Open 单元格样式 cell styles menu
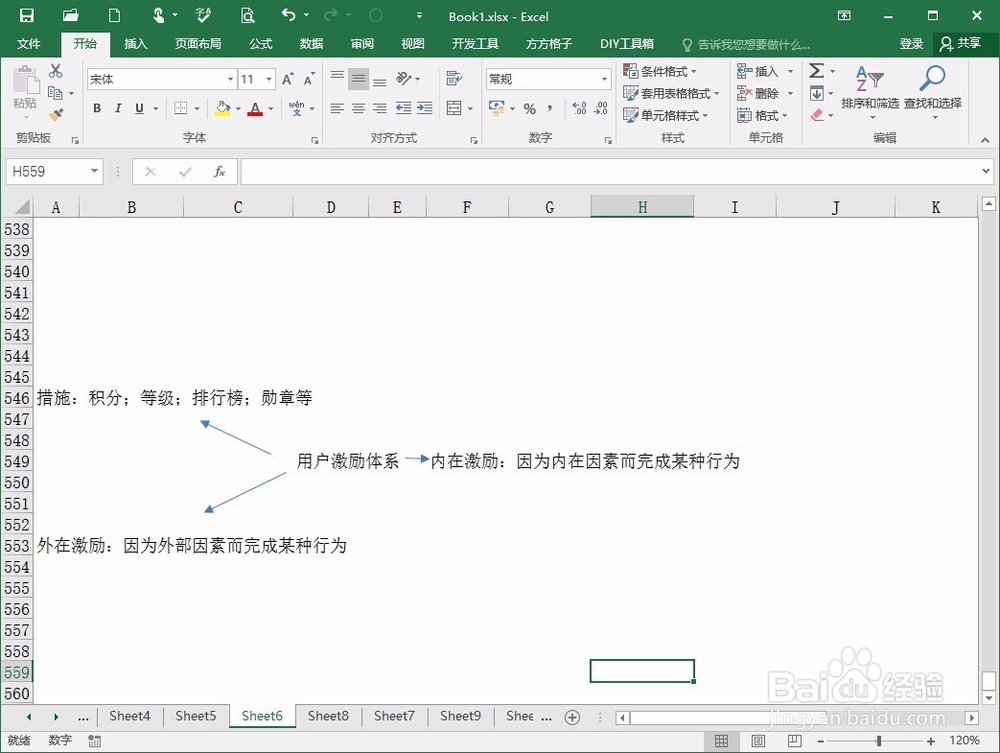Image resolution: width=1000 pixels, height=753 pixels. 665,115
